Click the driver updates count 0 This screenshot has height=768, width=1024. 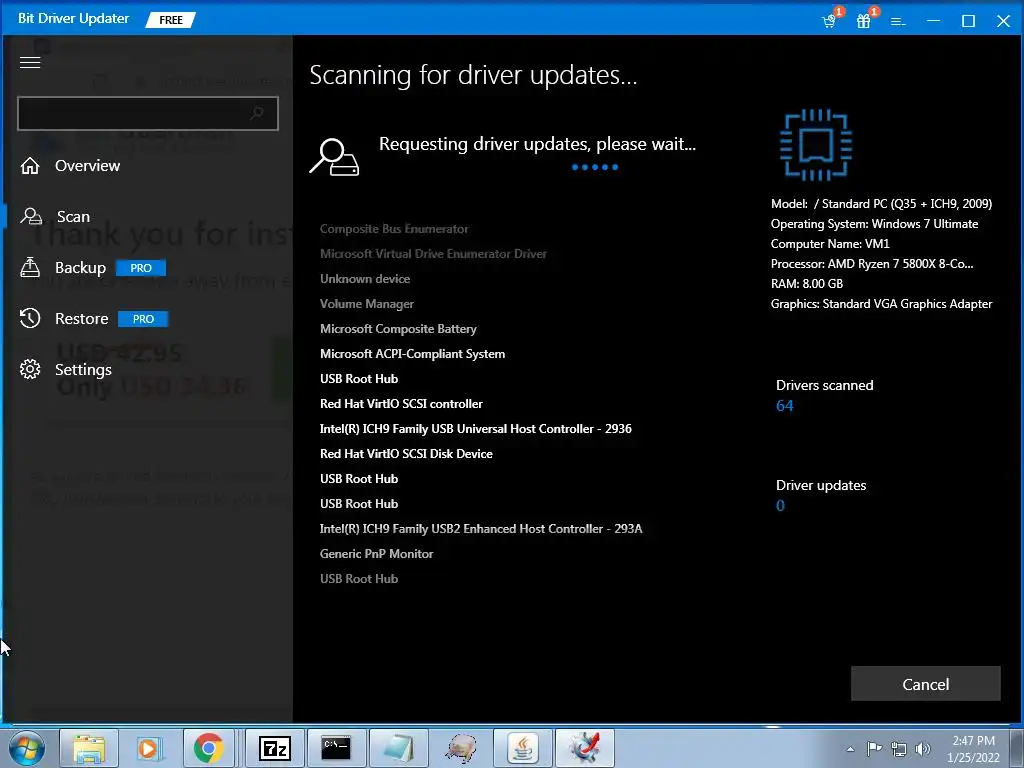tap(780, 505)
